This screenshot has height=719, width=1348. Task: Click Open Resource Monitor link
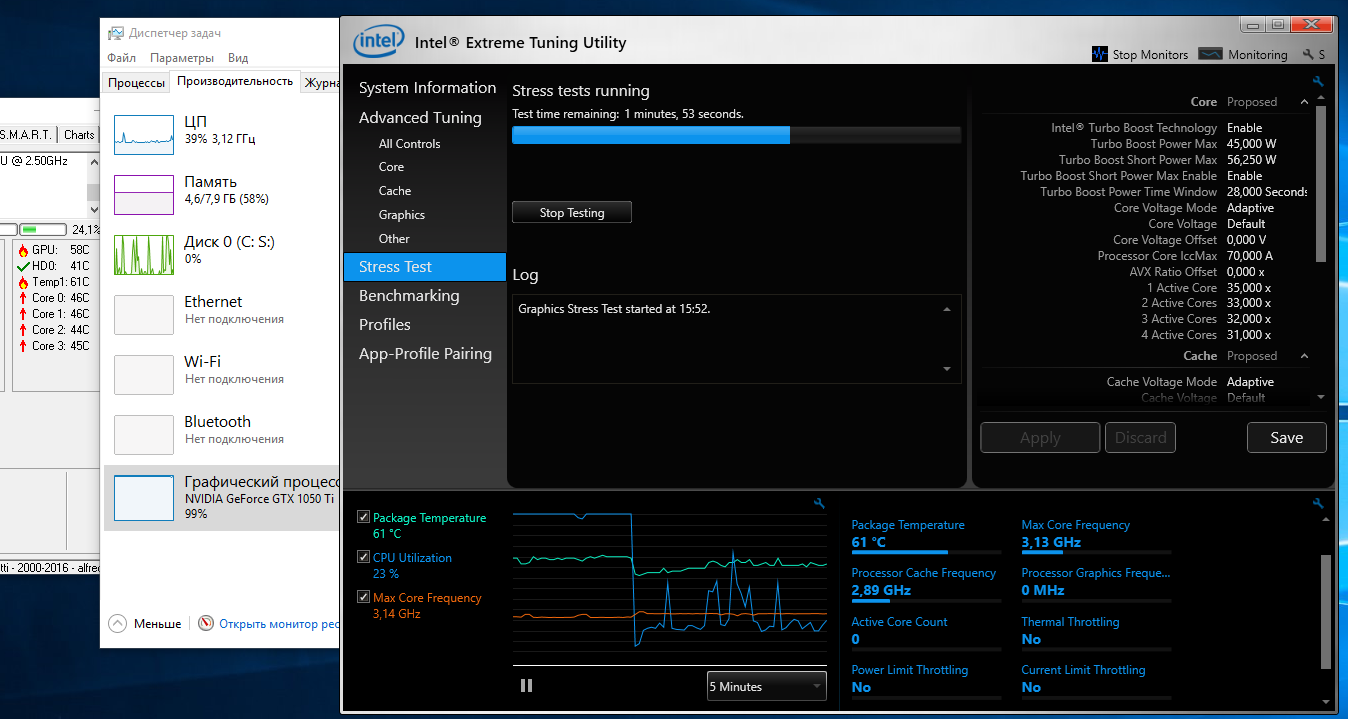[279, 623]
